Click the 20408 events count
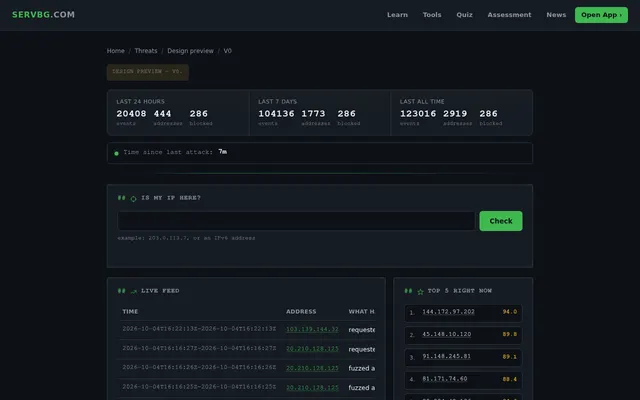This screenshot has width=640, height=400. point(131,114)
